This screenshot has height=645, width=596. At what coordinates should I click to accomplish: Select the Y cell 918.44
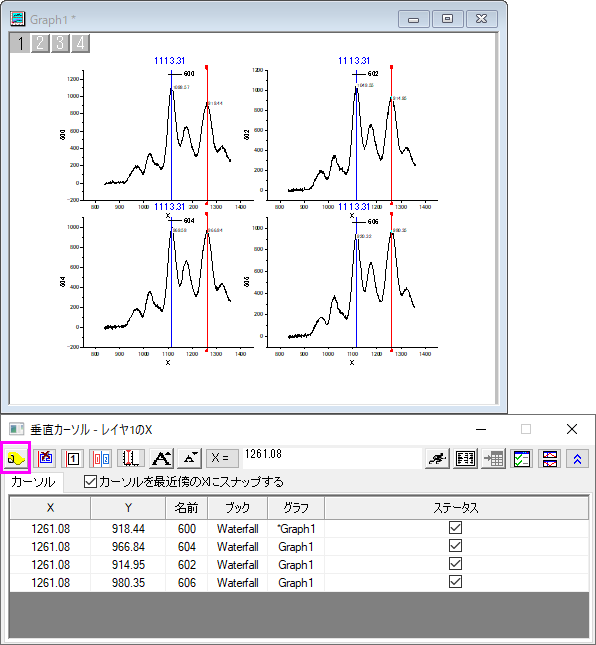pyautogui.click(x=128, y=529)
